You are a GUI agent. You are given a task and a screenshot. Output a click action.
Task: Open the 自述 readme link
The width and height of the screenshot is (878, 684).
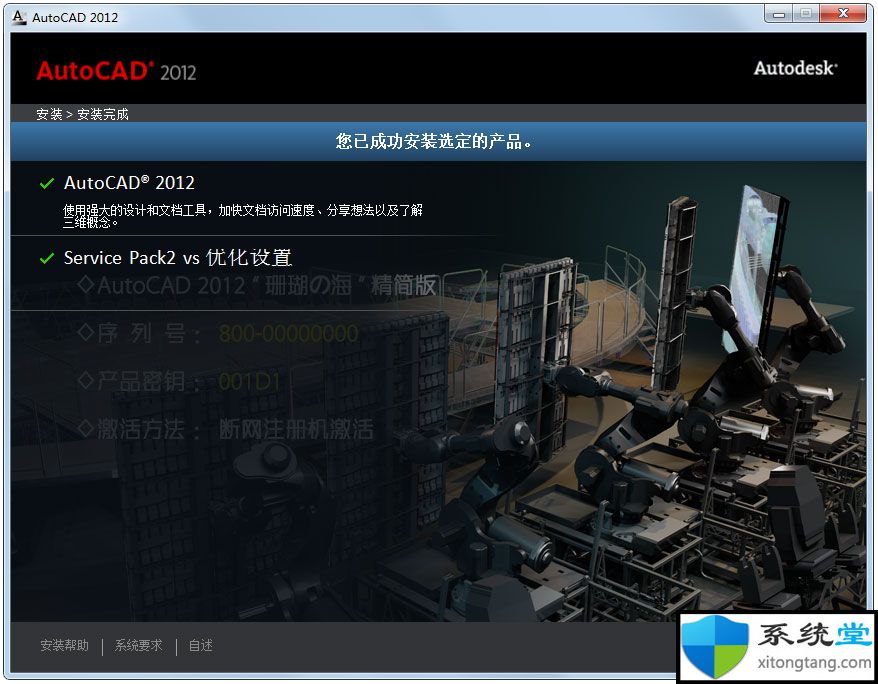tap(200, 645)
